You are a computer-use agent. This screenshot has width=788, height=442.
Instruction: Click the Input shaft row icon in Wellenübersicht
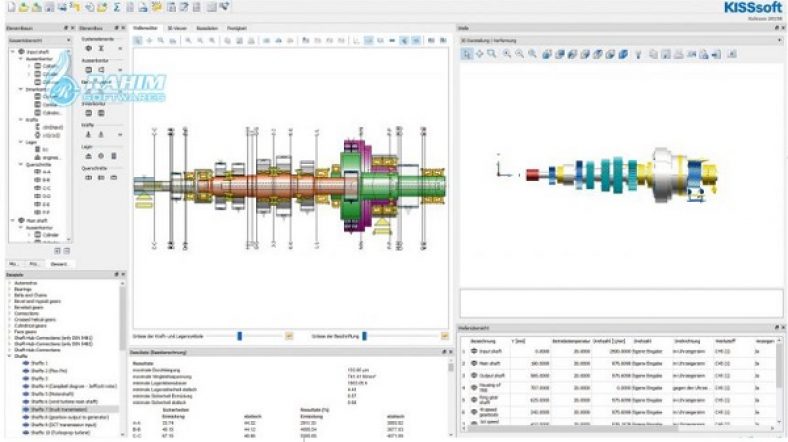(x=473, y=351)
